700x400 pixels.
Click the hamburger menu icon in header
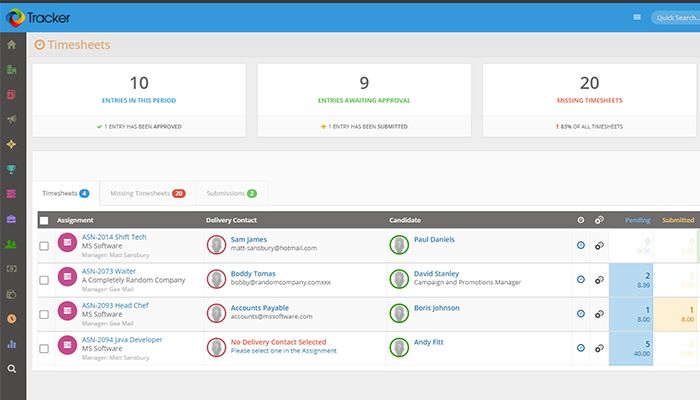pos(637,17)
